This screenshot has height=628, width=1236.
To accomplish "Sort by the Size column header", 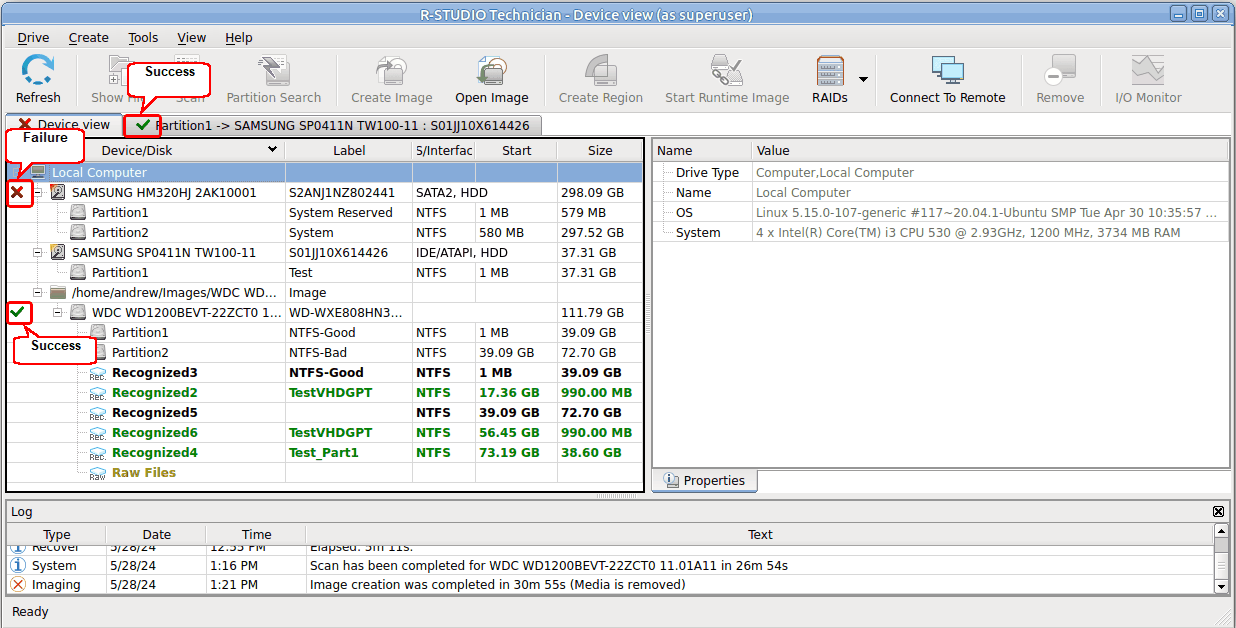I will coord(600,151).
